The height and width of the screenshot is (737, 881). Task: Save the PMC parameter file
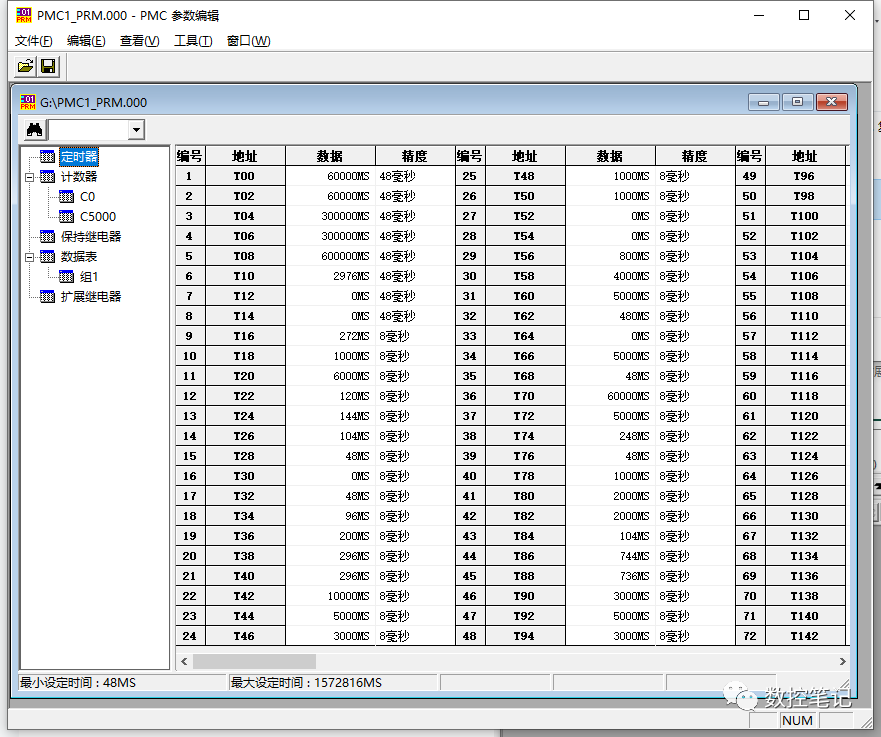[x=48, y=65]
